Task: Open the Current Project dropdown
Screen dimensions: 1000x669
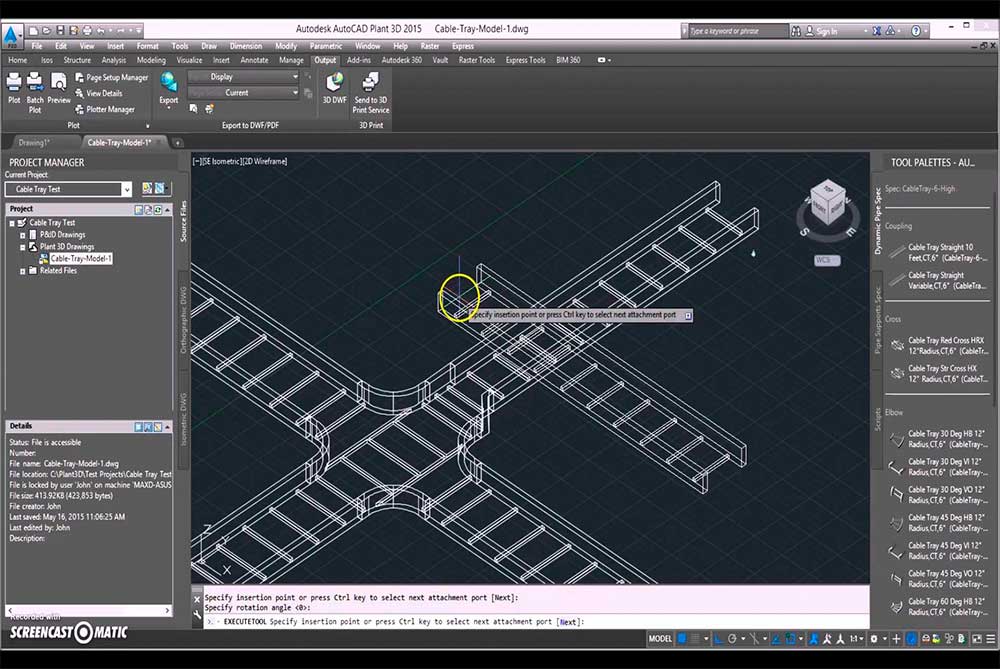Action: [126, 188]
